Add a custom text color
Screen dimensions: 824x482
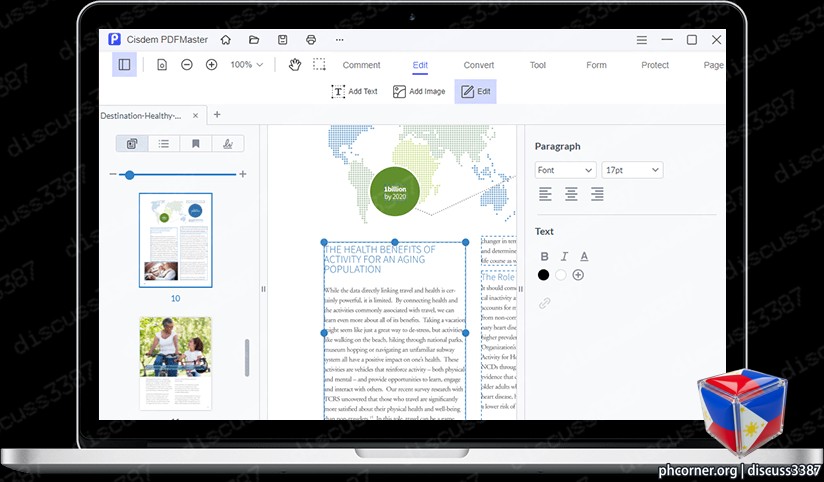tap(578, 275)
